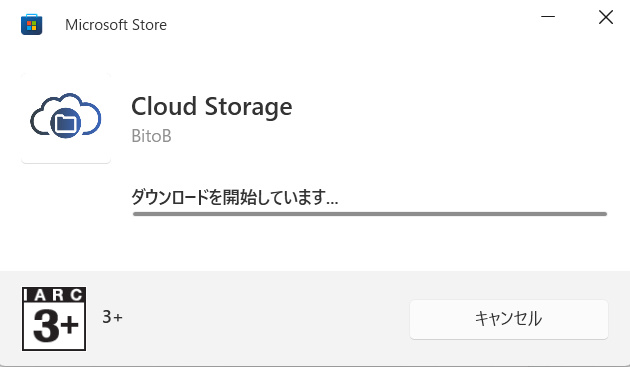Click the gray footer beside the 3+ label
The height and width of the screenshot is (367, 630).
point(261,319)
